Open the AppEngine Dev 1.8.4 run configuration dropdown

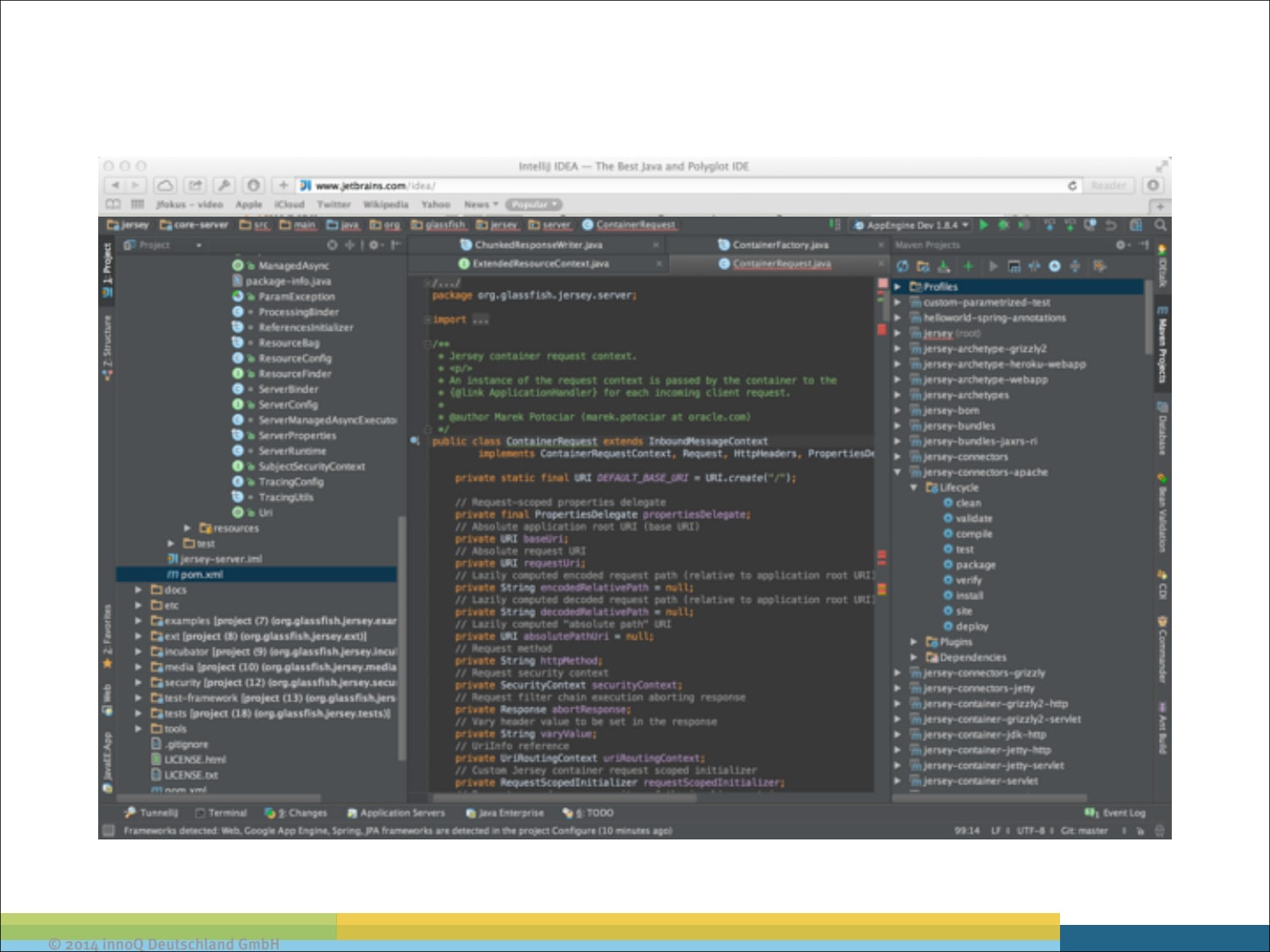pos(910,225)
